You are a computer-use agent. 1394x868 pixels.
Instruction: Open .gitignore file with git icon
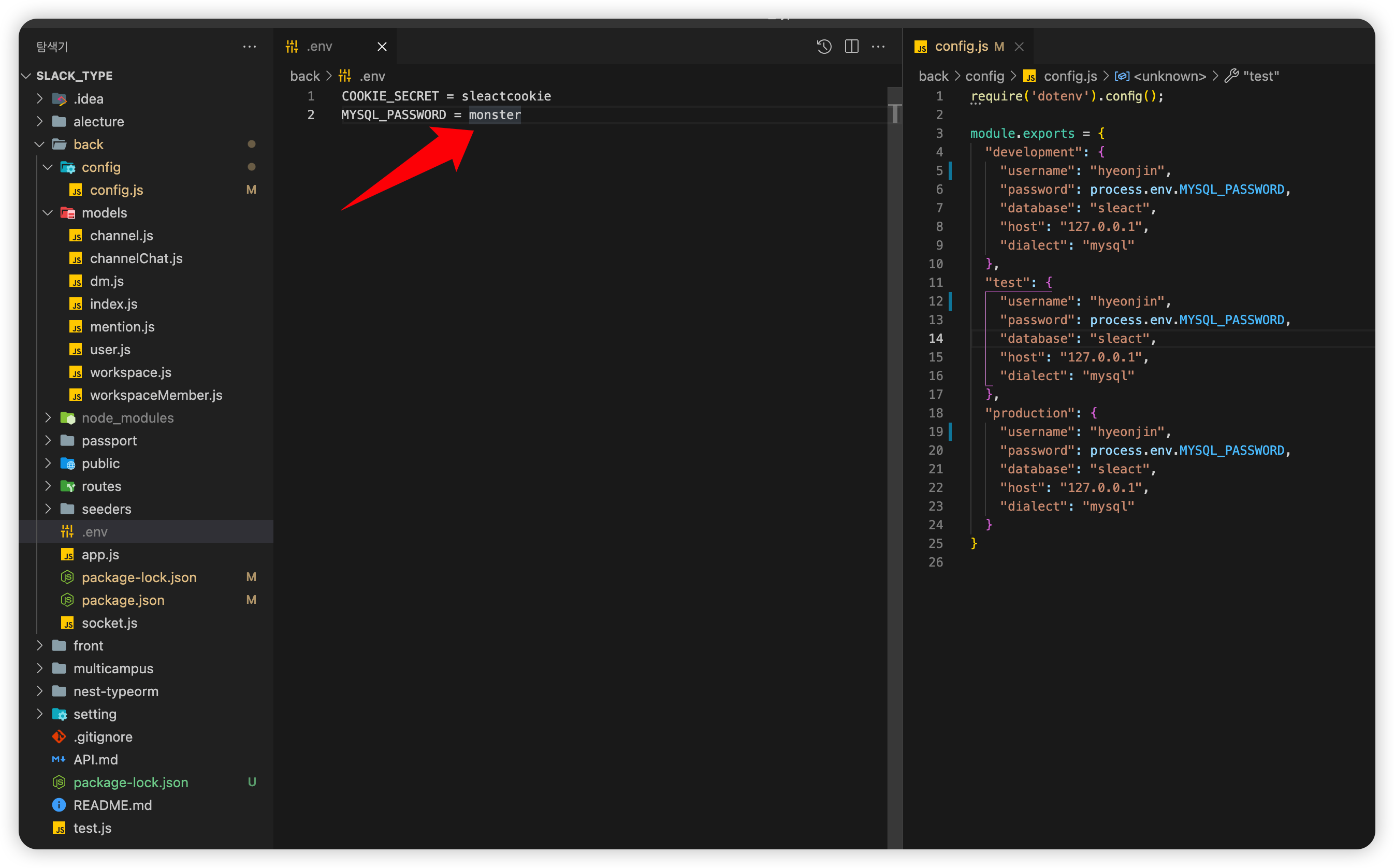click(x=103, y=736)
